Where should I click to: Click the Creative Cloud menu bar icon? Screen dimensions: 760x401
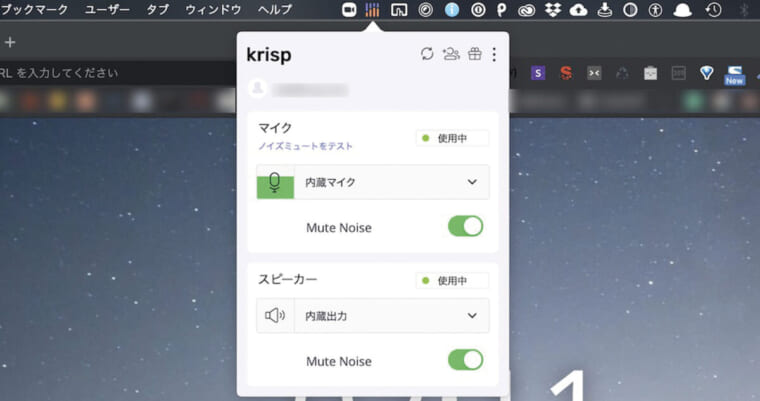pos(526,10)
